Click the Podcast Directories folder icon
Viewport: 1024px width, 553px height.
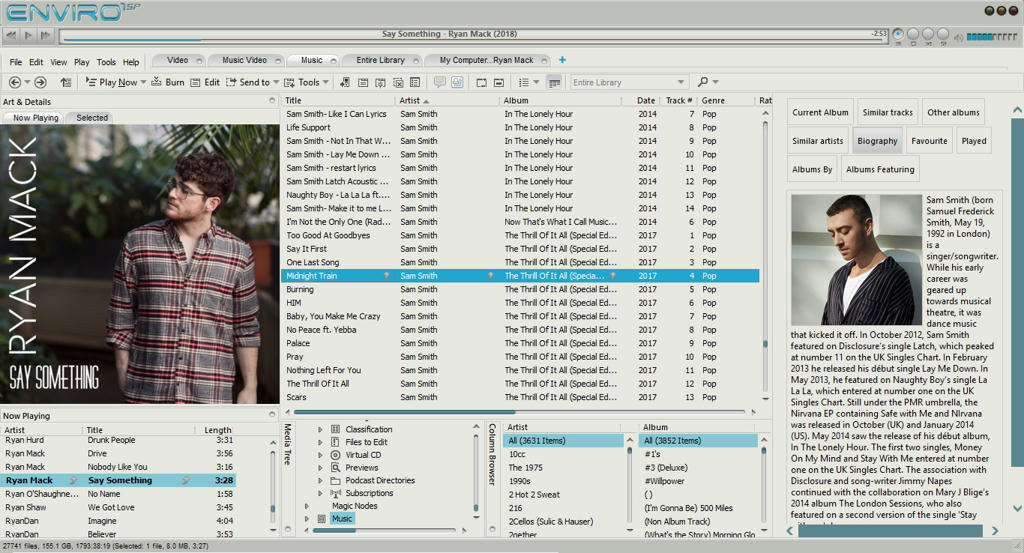pos(336,481)
